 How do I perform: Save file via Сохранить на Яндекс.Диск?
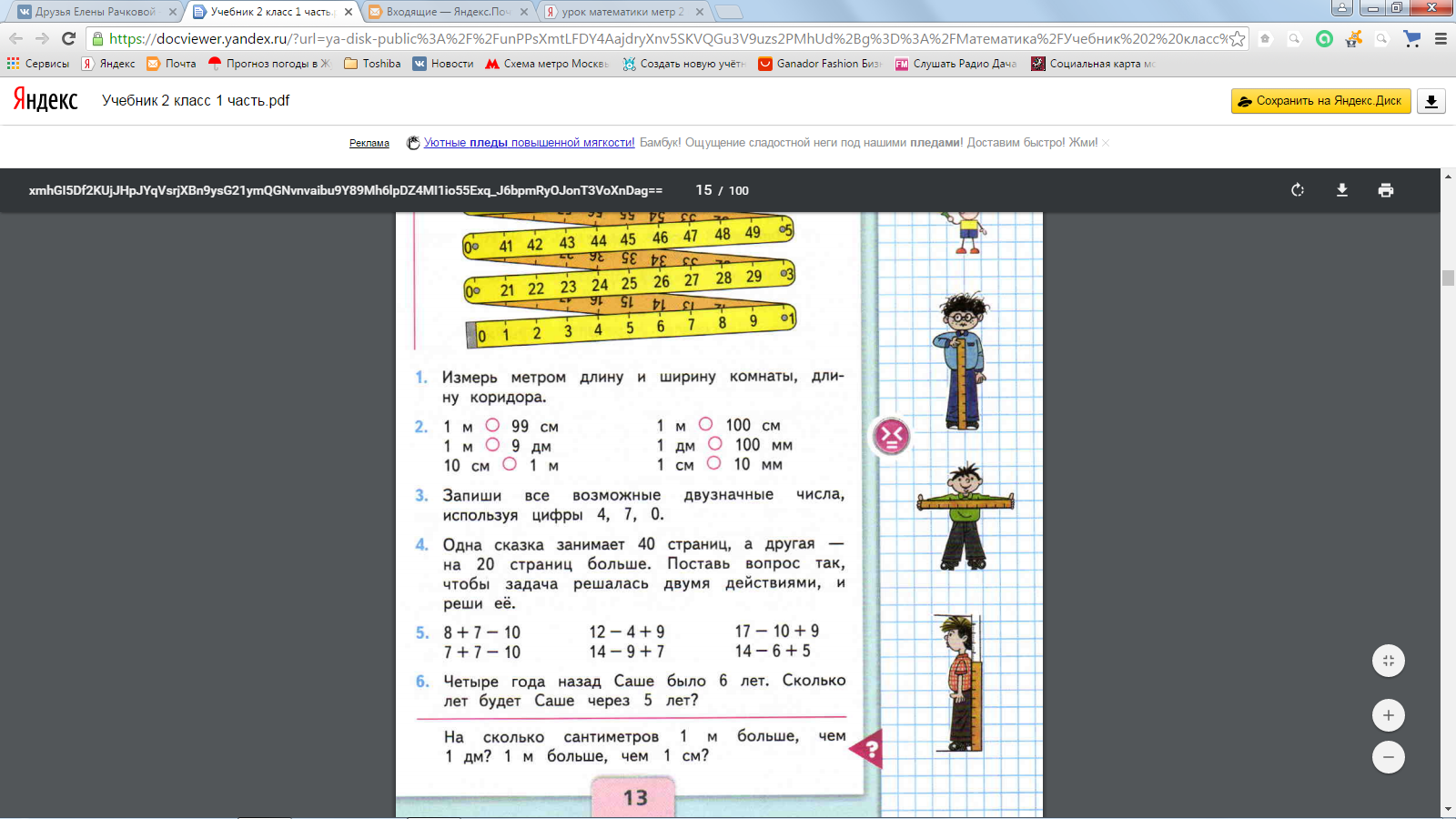(1321, 101)
